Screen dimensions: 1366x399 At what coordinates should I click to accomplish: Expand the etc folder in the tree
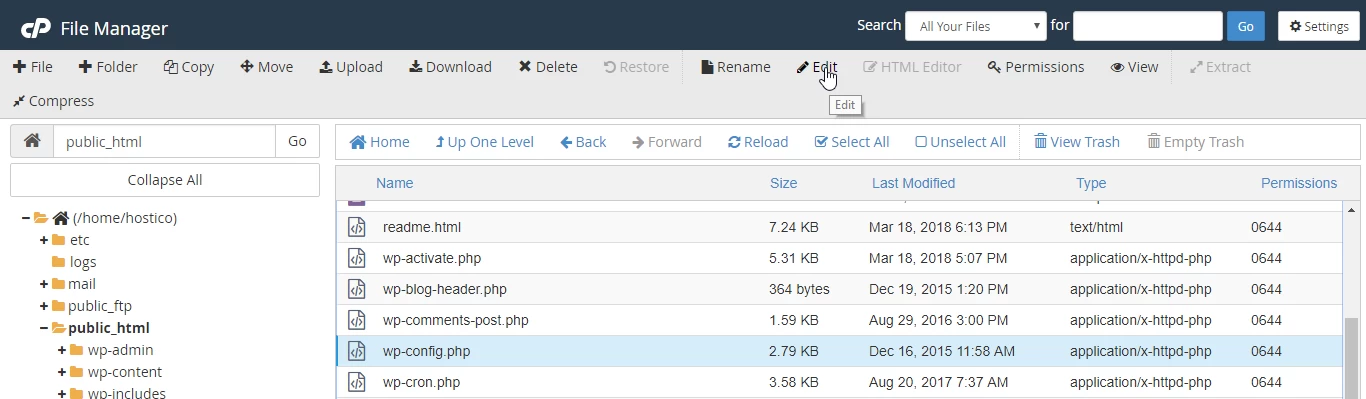pos(44,240)
